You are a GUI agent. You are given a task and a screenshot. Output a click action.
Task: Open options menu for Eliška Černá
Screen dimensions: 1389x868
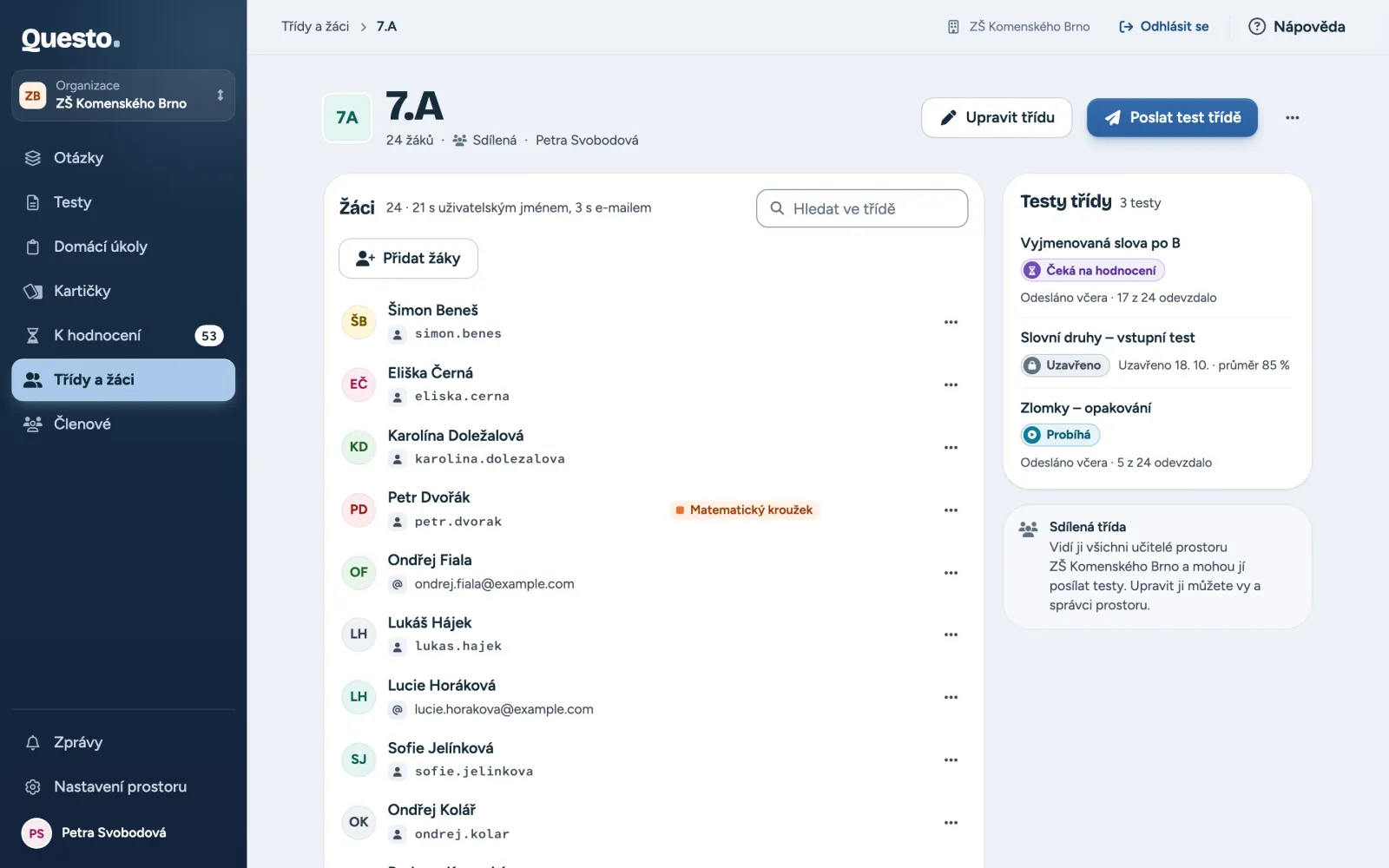click(x=951, y=385)
